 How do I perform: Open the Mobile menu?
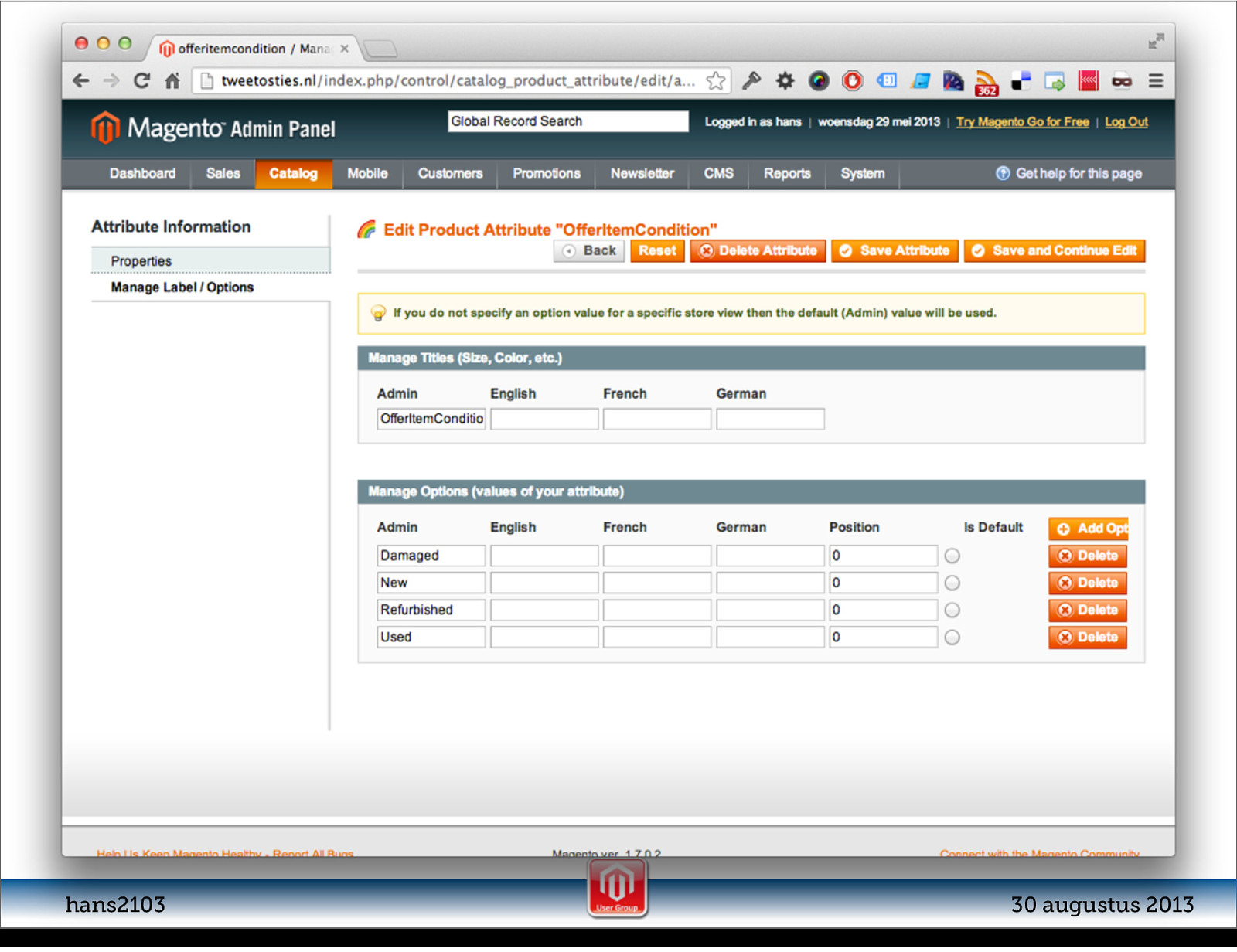pyautogui.click(x=367, y=174)
